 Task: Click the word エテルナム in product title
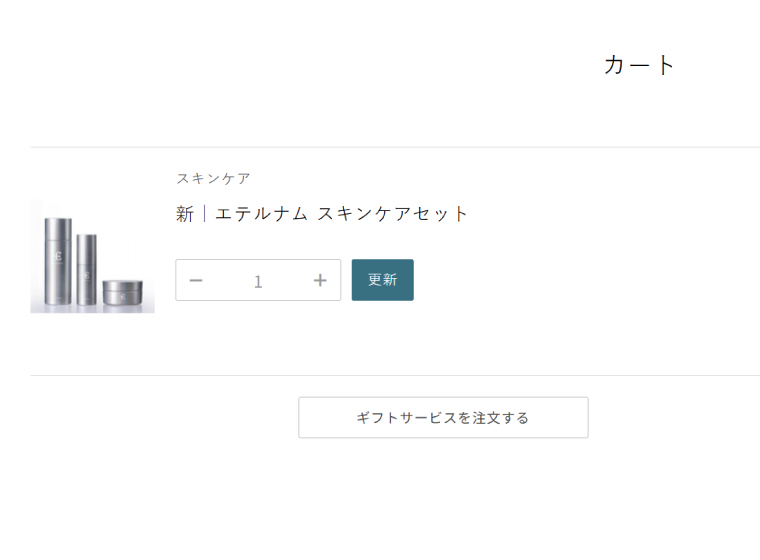[261, 213]
